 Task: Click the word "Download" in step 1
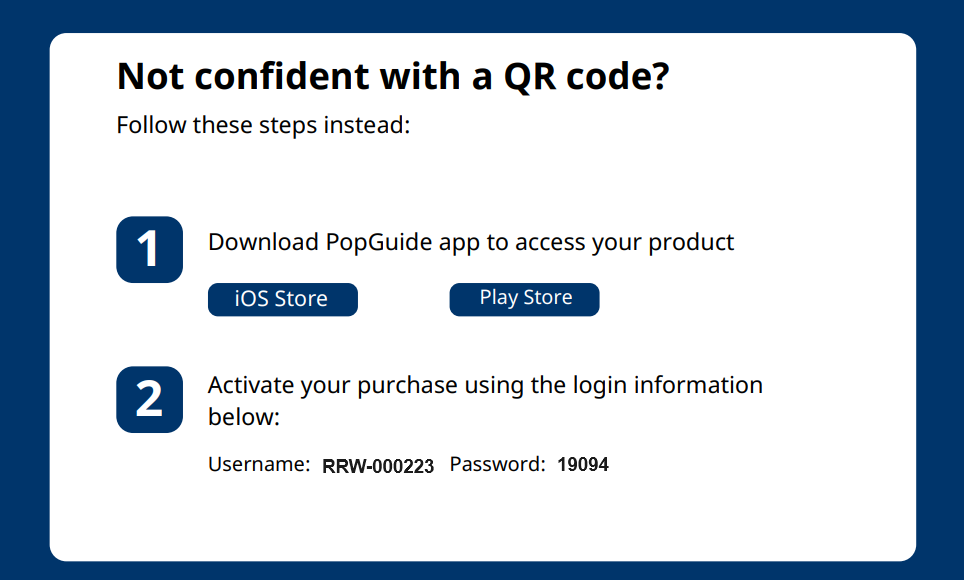pyautogui.click(x=263, y=242)
